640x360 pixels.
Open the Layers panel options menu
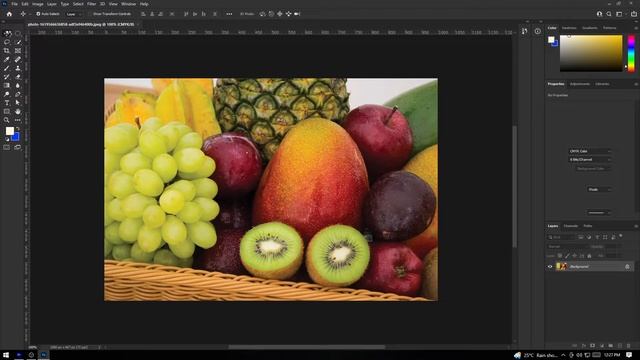coord(636,226)
